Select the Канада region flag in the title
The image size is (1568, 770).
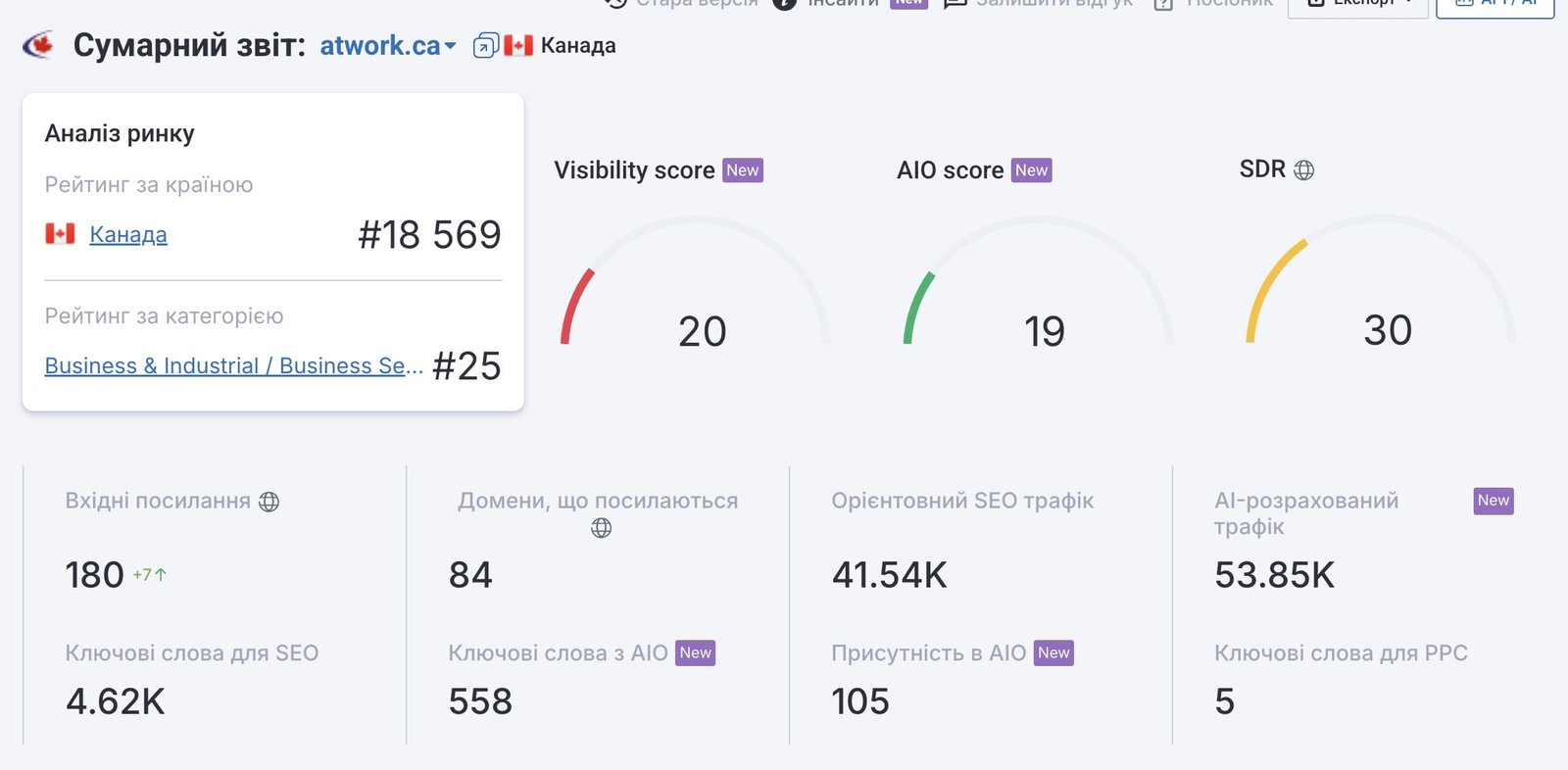tap(518, 46)
